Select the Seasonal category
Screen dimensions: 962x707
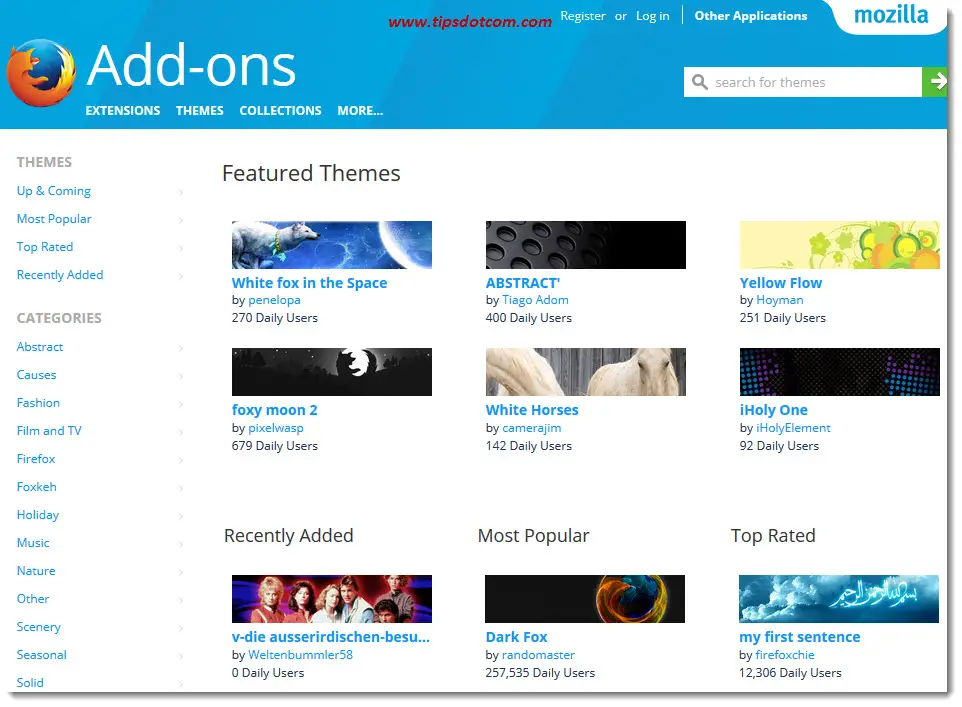(42, 655)
